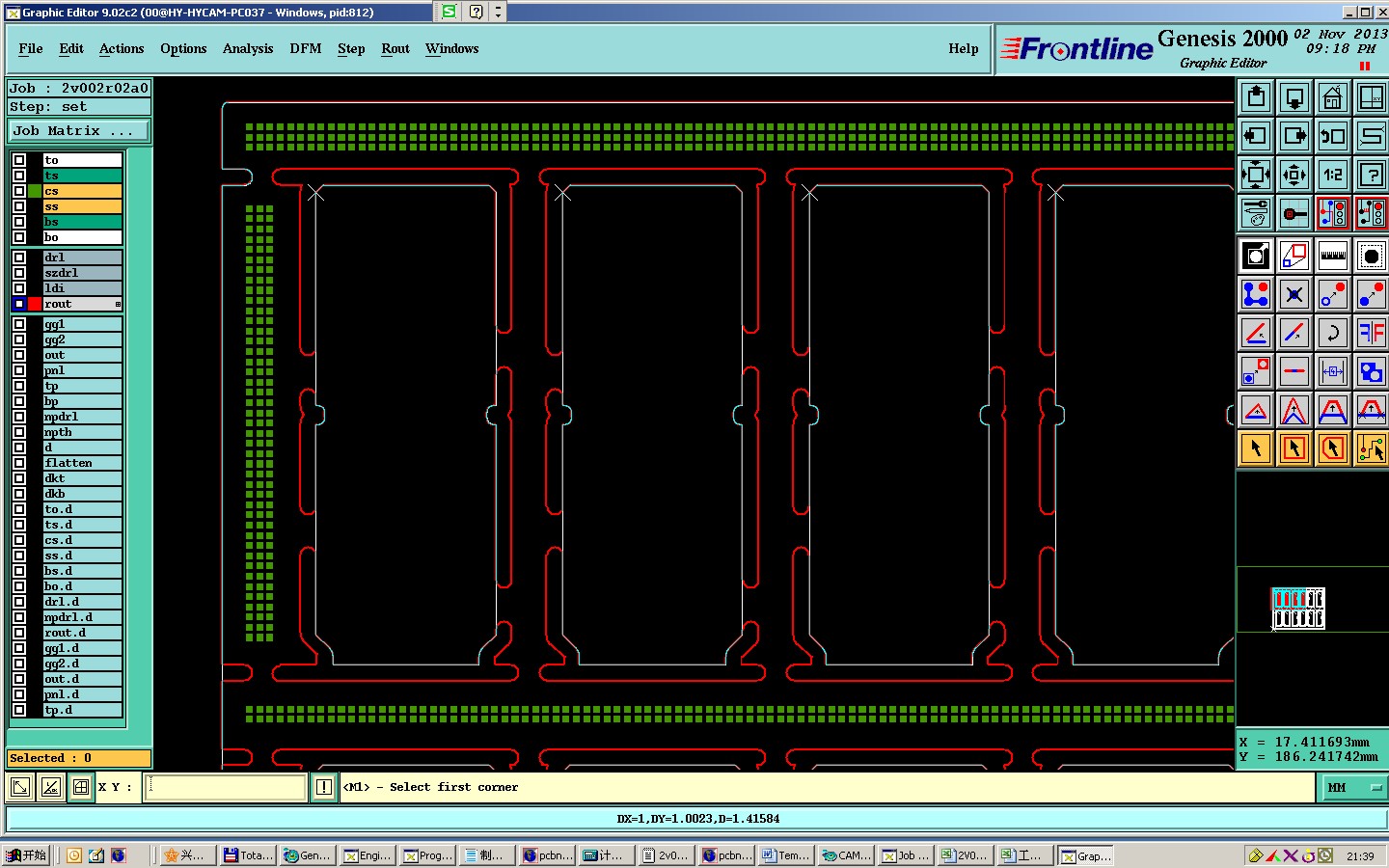The width and height of the screenshot is (1389, 868).
Task: Open the Edit menu
Action: [x=71, y=48]
